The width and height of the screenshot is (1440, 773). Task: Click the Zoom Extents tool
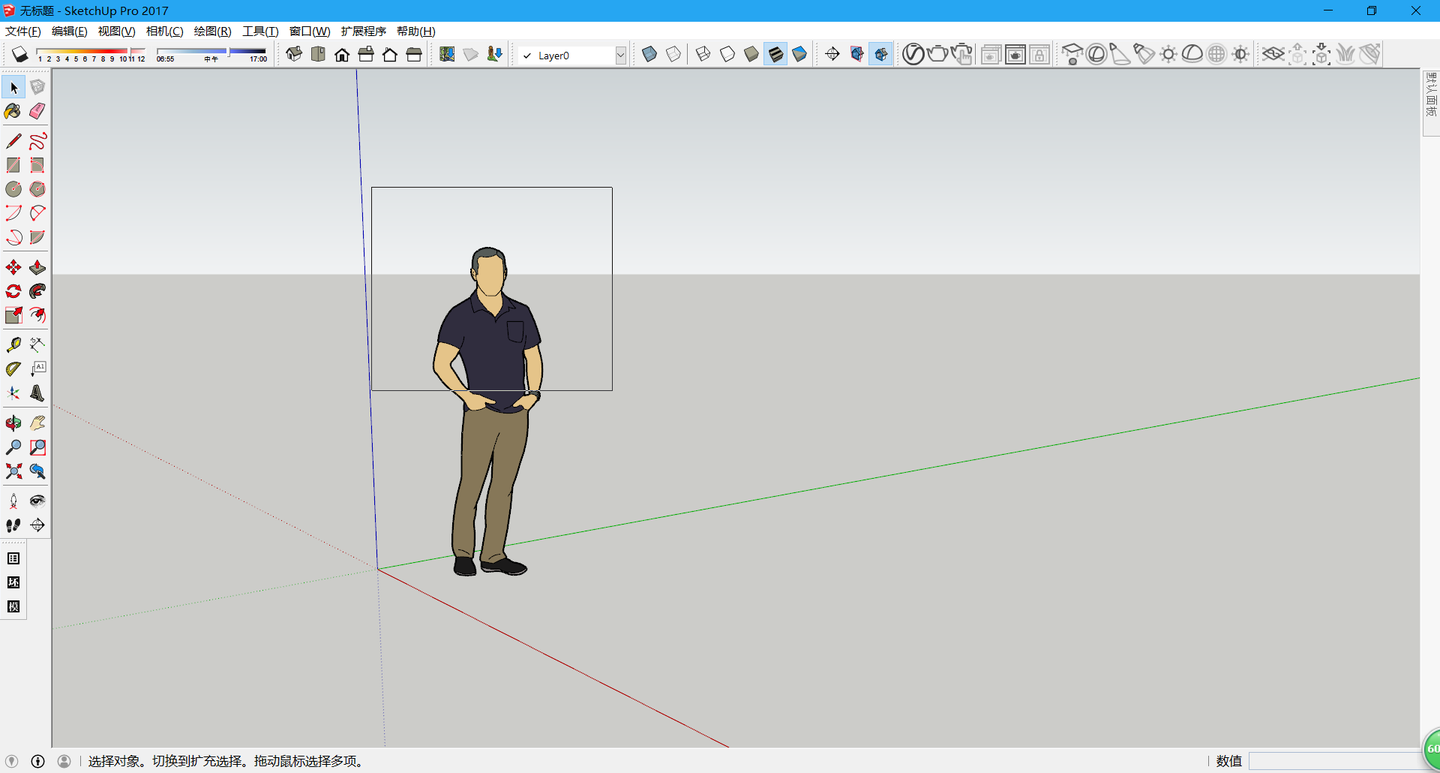(x=13, y=471)
